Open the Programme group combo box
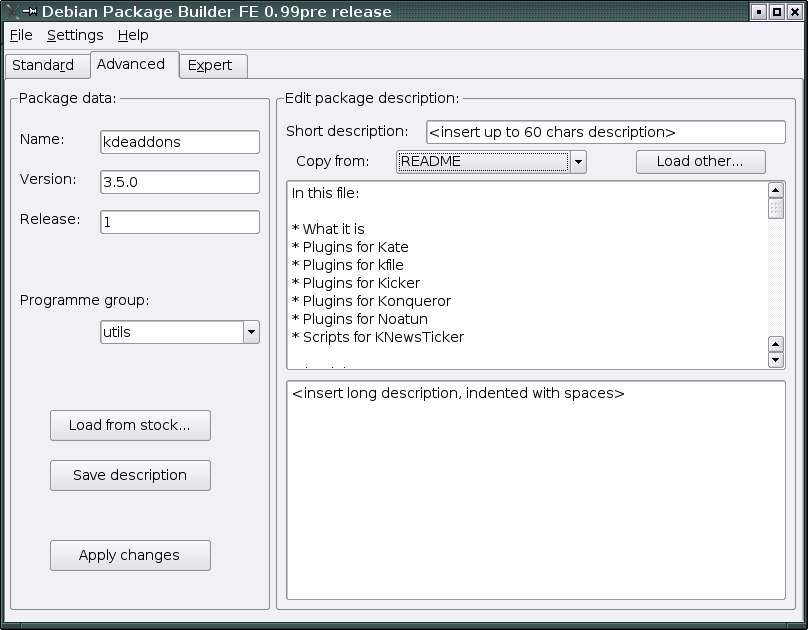 180,332
